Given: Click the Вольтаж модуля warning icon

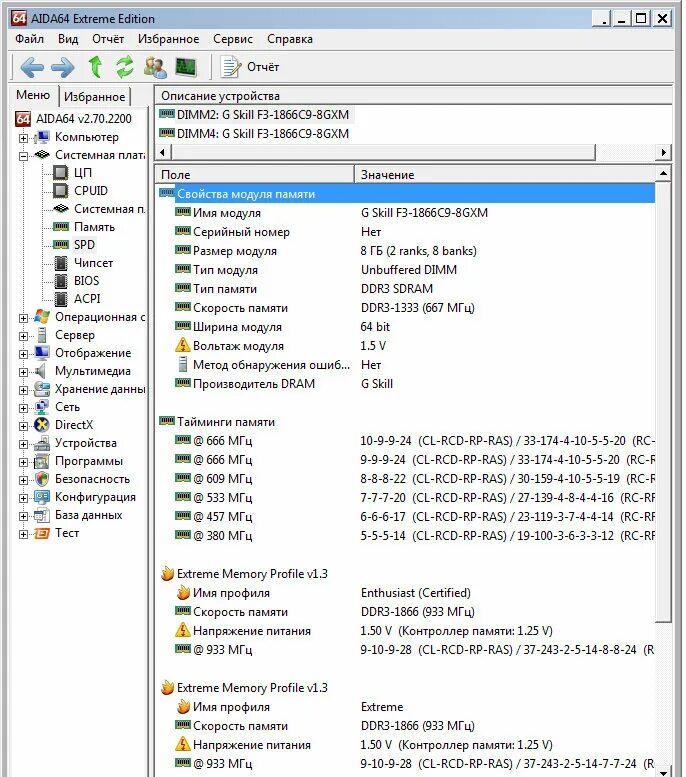Looking at the screenshot, I should (x=183, y=345).
